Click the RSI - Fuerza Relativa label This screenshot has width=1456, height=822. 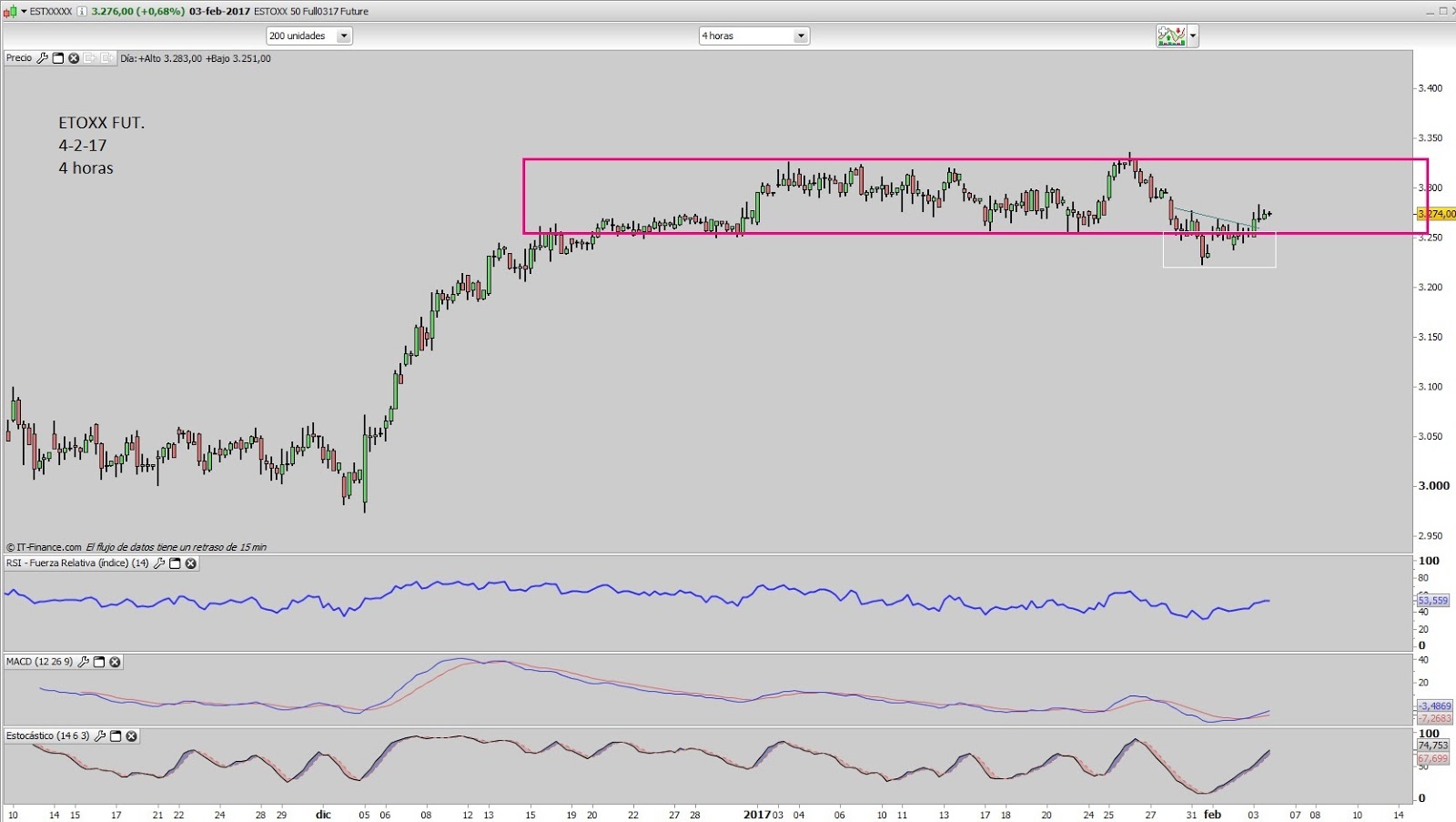[77, 563]
